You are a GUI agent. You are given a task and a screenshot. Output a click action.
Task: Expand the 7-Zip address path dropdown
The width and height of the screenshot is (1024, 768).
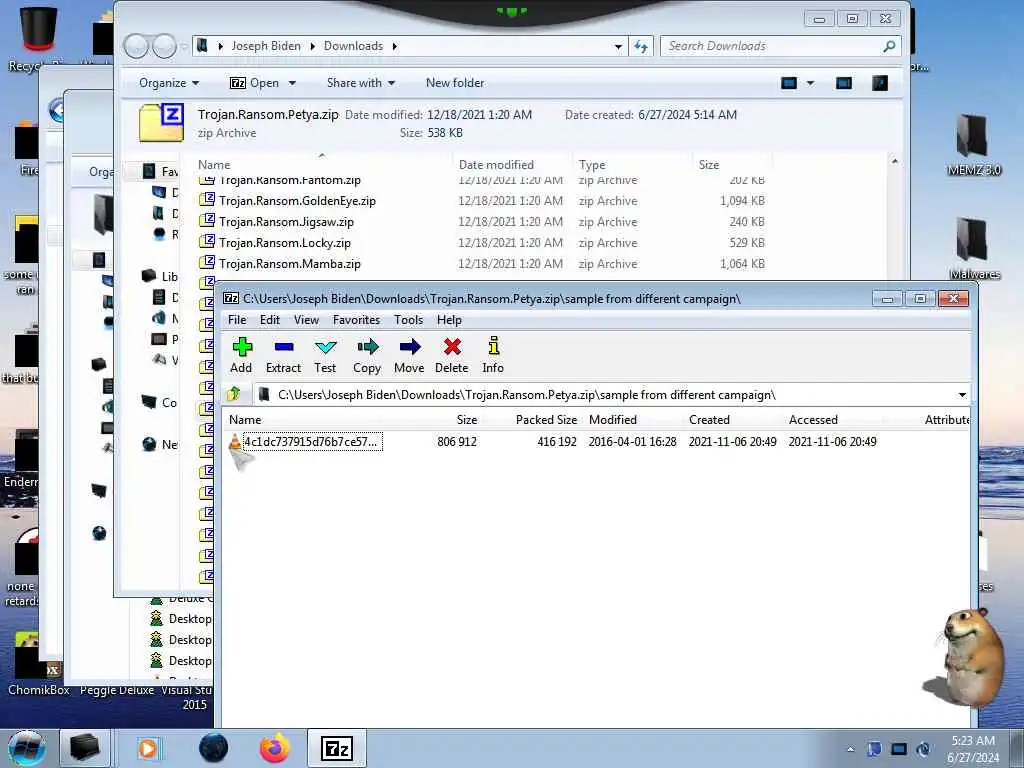[962, 395]
